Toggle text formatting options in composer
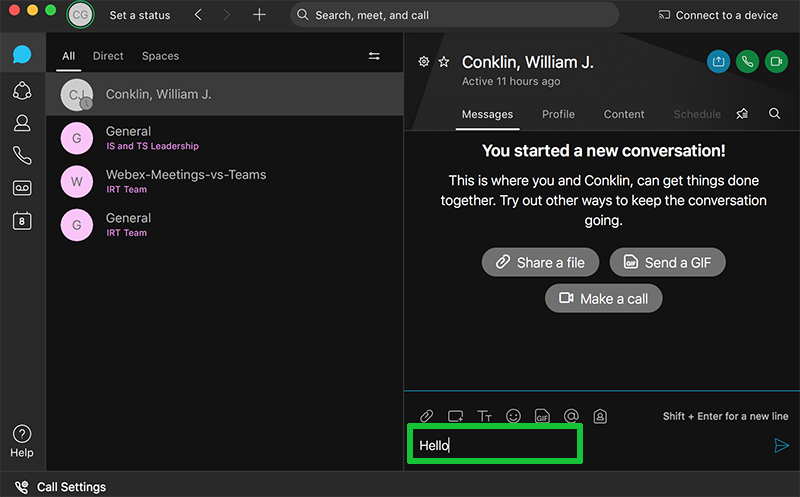The image size is (800, 497). pos(484,416)
